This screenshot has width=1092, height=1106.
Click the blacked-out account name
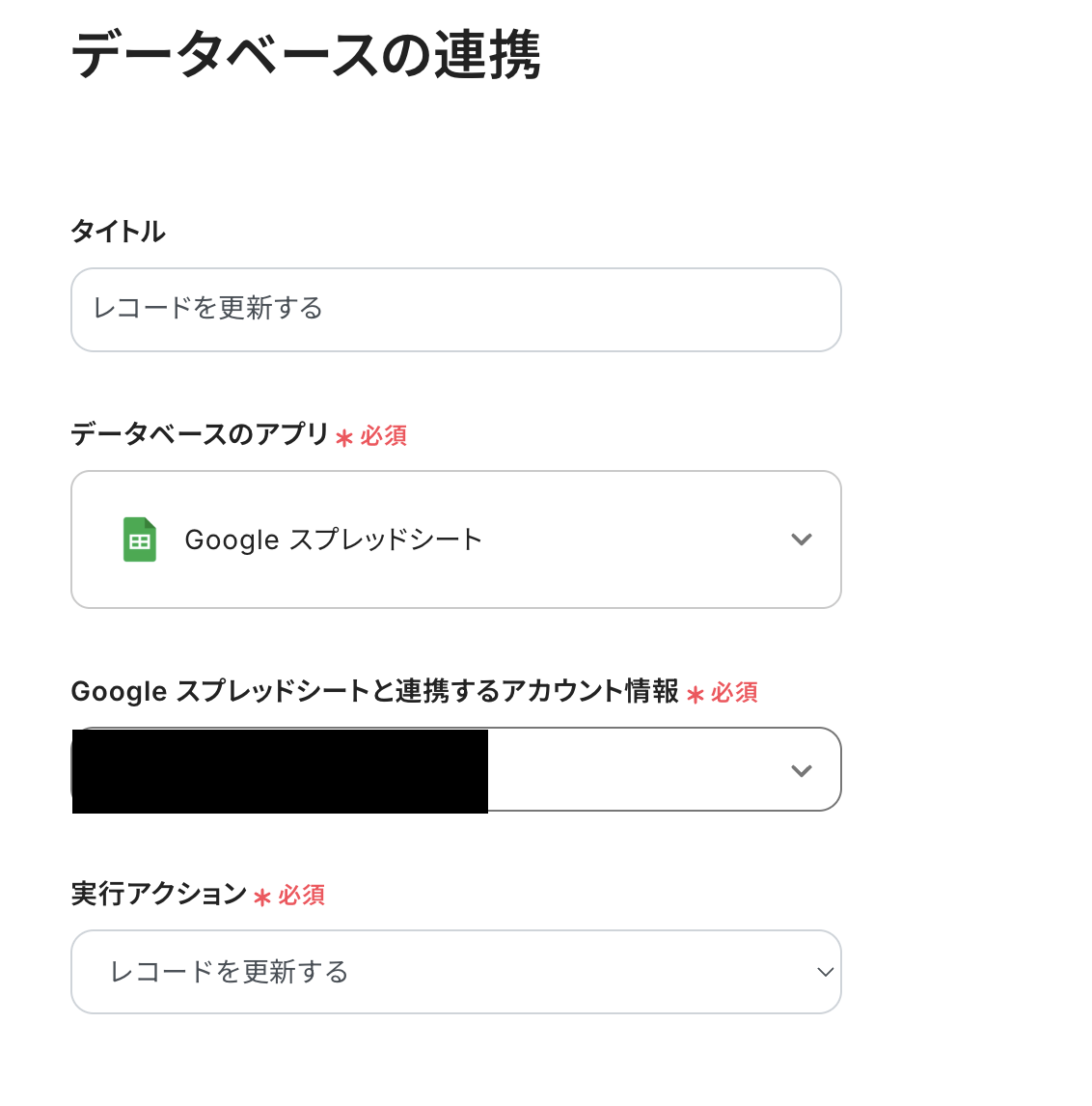pos(280,771)
